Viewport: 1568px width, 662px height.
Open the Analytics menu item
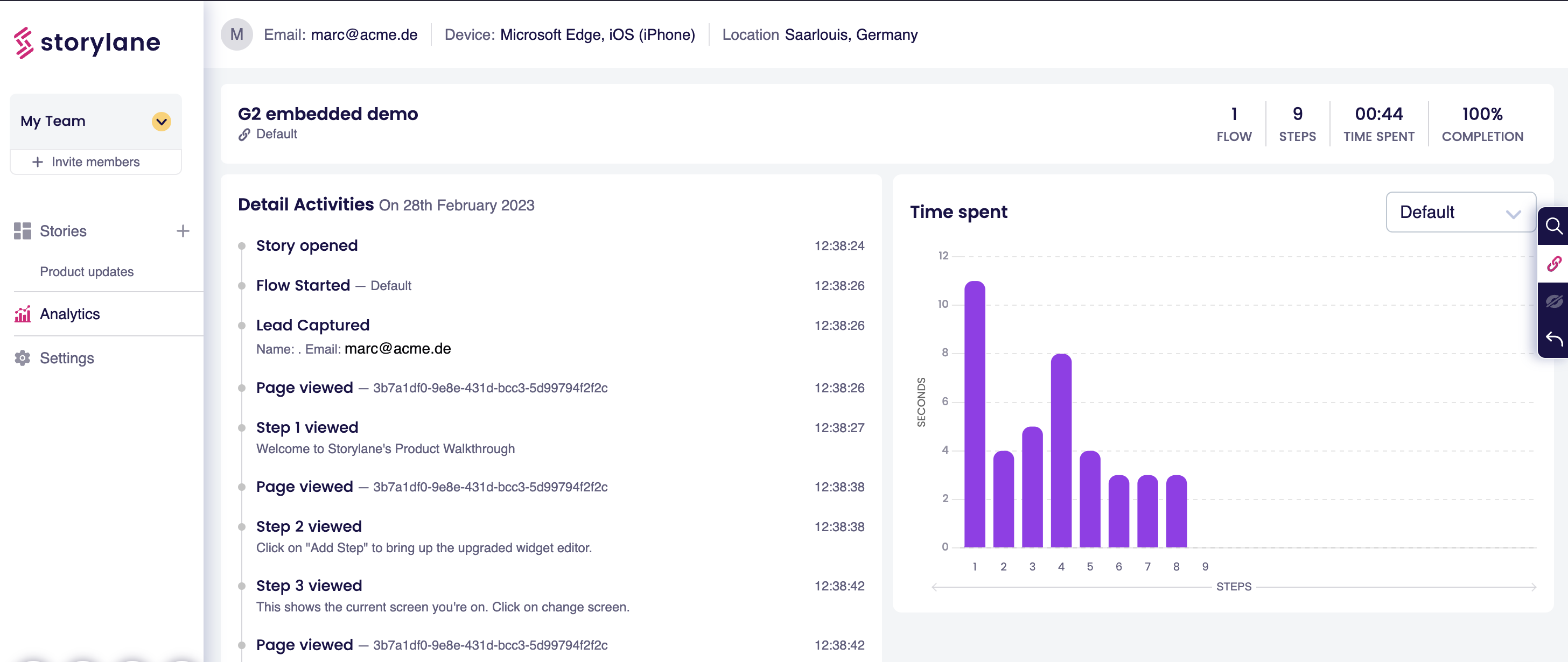[x=70, y=314]
